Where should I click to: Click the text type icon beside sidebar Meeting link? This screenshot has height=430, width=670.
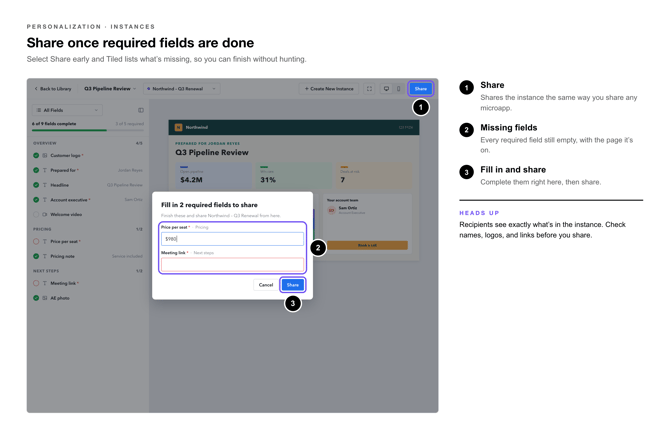coord(44,283)
